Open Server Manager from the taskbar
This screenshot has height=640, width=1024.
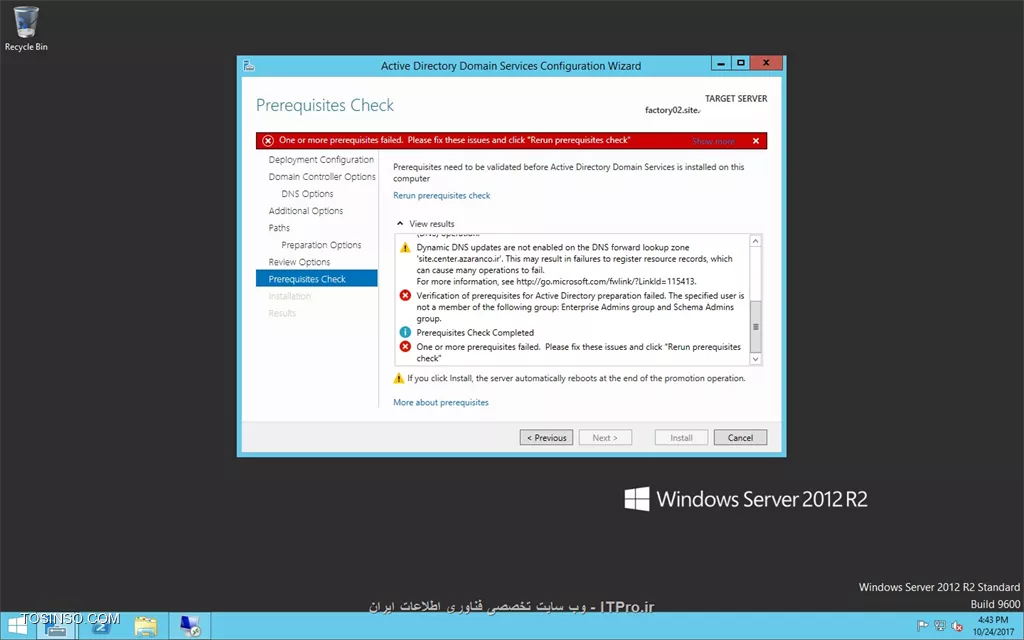pos(56,626)
